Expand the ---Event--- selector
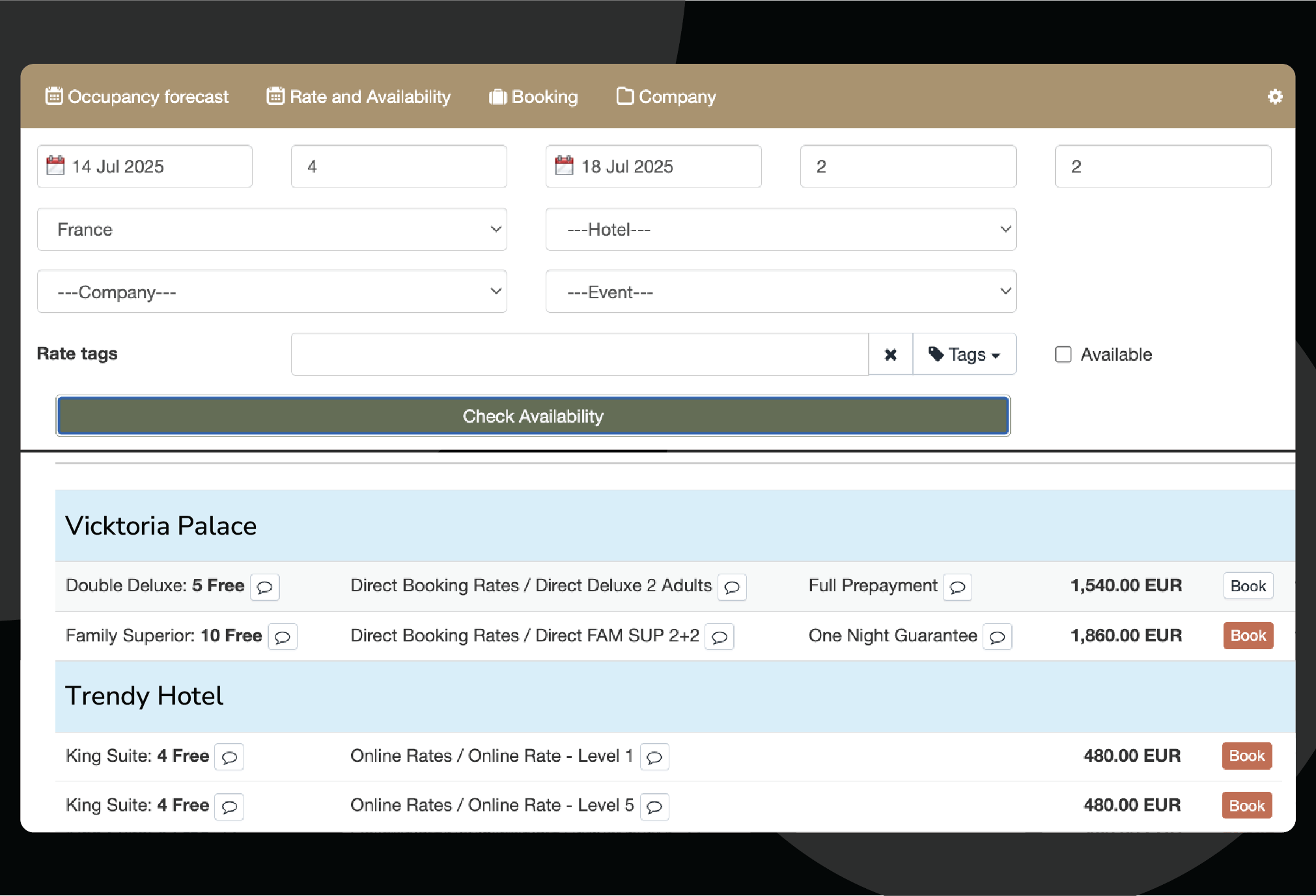 click(x=780, y=292)
